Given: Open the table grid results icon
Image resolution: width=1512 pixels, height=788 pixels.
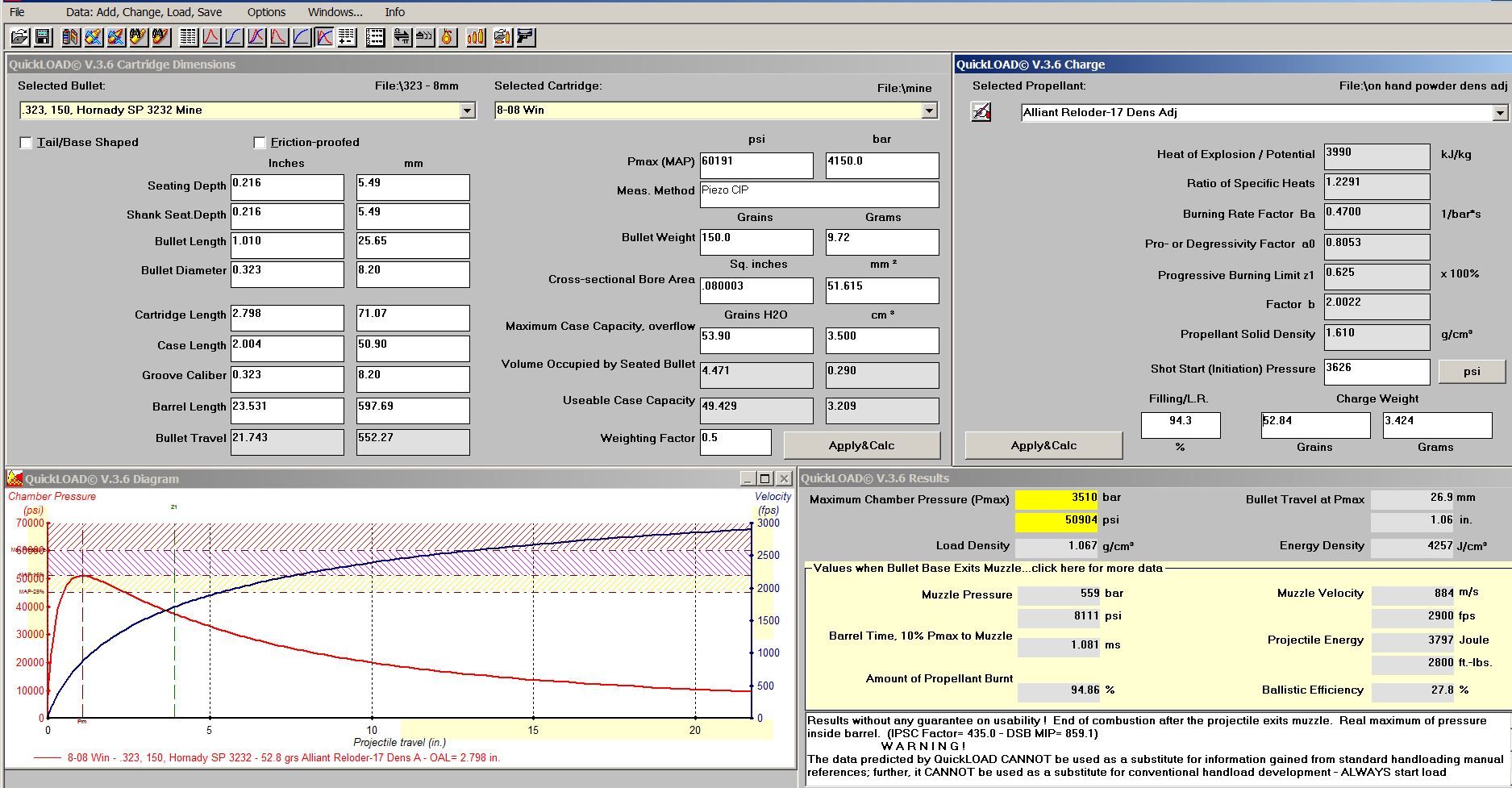Looking at the screenshot, I should pos(189,37).
